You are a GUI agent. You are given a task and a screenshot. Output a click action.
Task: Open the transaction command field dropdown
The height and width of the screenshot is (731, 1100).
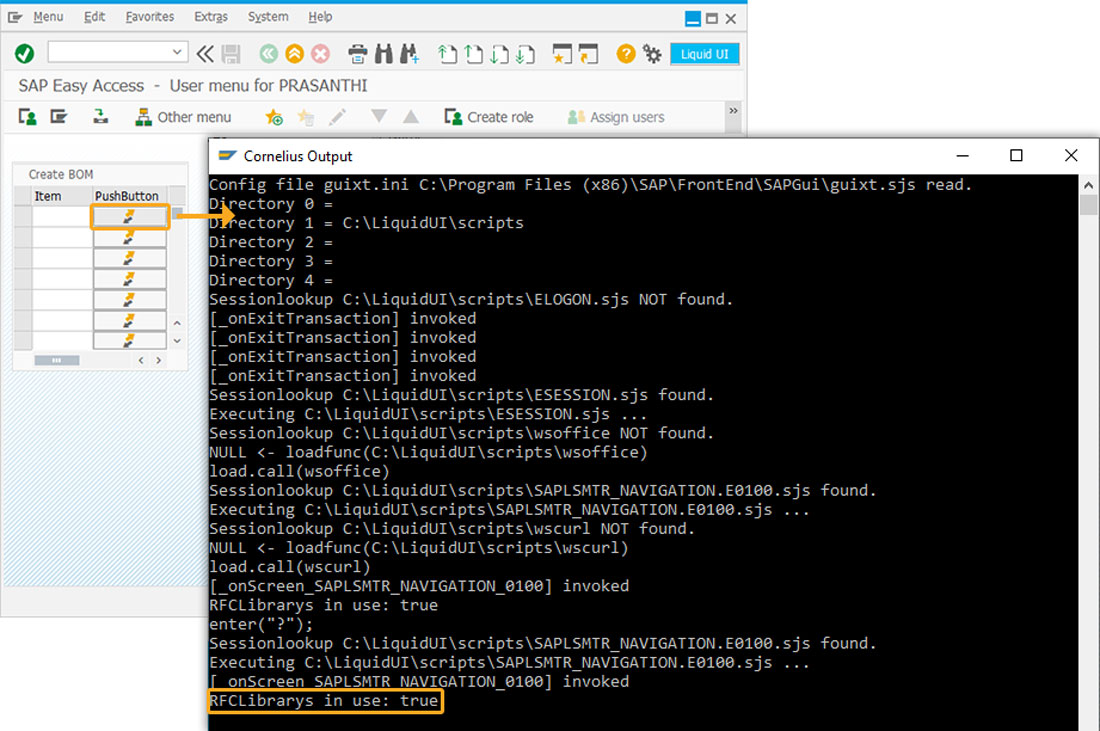177,52
